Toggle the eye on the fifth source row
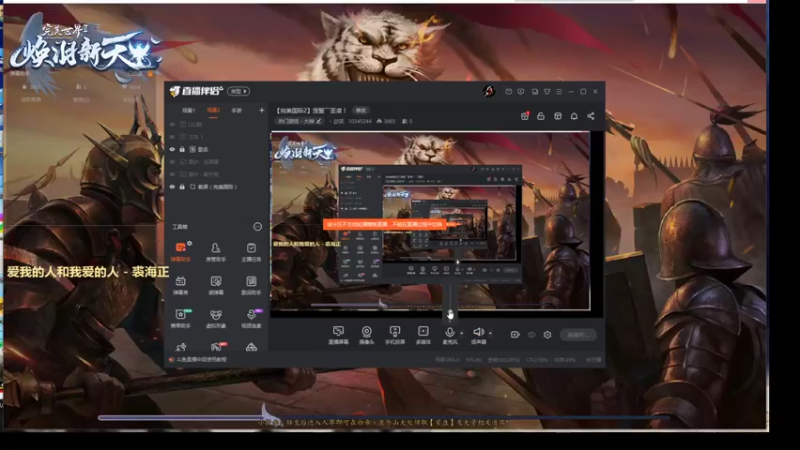 click(172, 174)
